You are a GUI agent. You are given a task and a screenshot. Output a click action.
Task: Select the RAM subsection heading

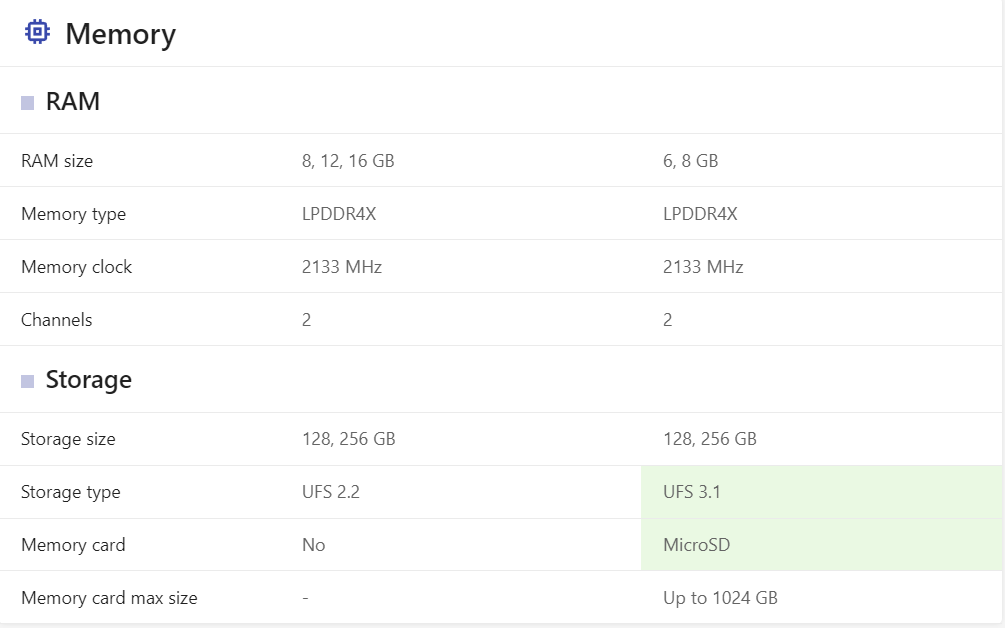pos(73,102)
